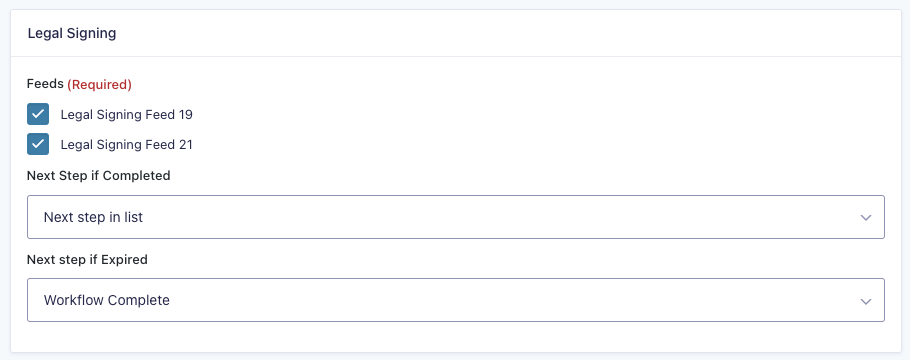The height and width of the screenshot is (360, 910).
Task: Uncheck the Legal Signing Feed 21 checkbox
Action: (38, 144)
